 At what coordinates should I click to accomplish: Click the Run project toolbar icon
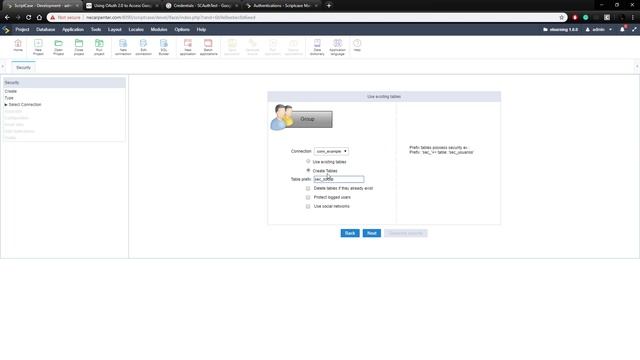pyautogui.click(x=99, y=47)
